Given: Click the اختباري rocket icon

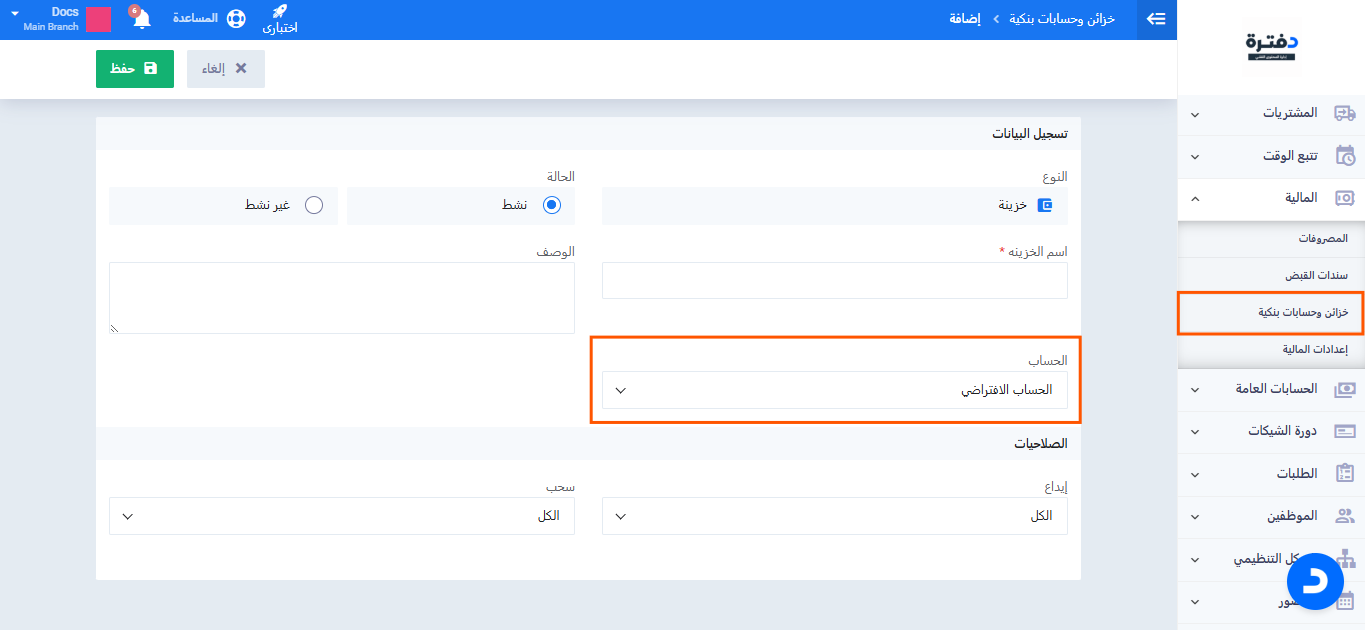Looking at the screenshot, I should pyautogui.click(x=280, y=12).
